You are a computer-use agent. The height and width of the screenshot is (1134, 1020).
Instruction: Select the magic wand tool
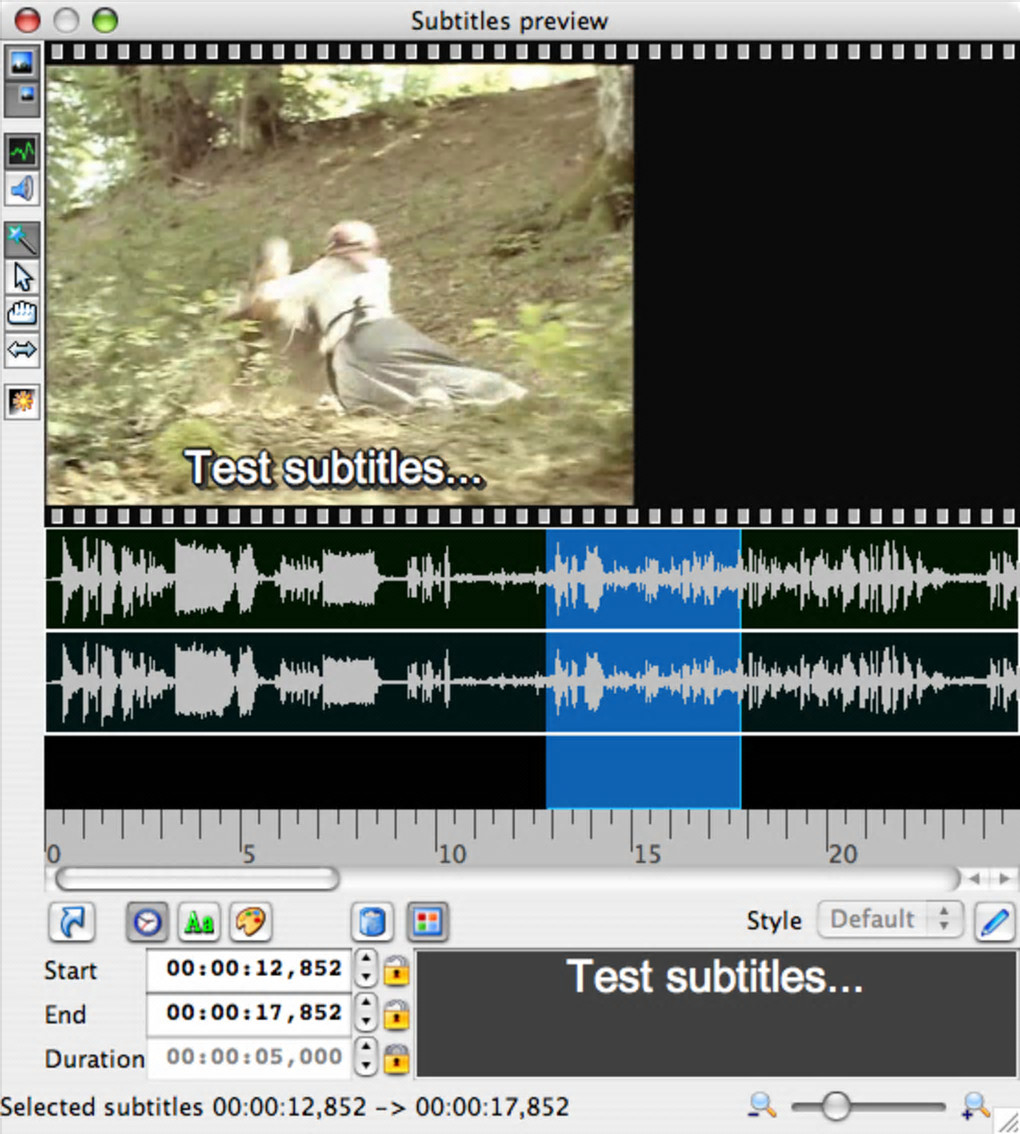(x=22, y=239)
